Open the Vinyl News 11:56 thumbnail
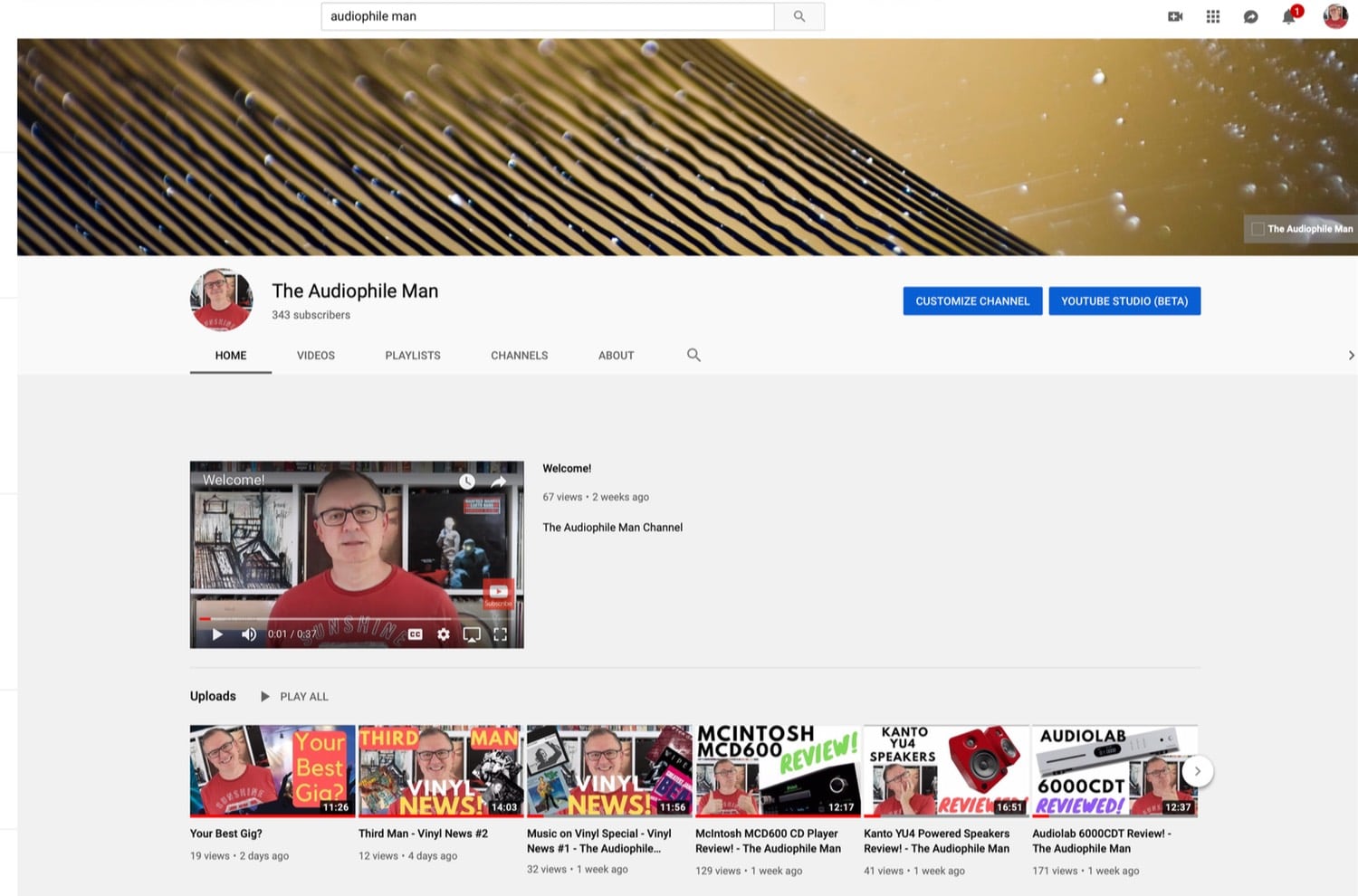Viewport: 1358px width, 896px height. coord(607,771)
